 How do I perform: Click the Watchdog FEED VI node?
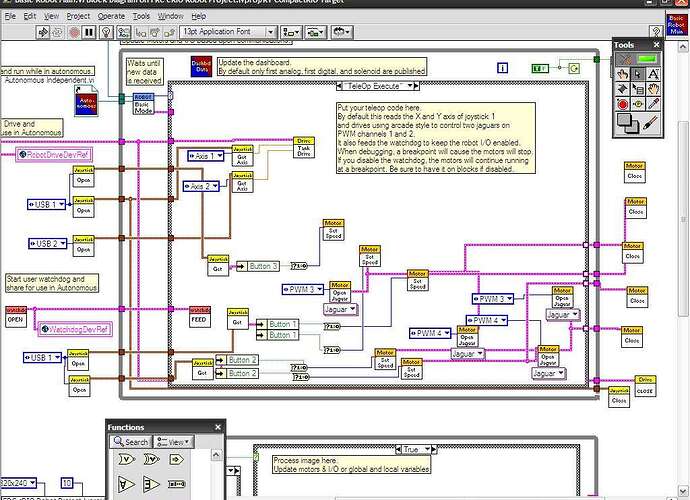[200, 316]
